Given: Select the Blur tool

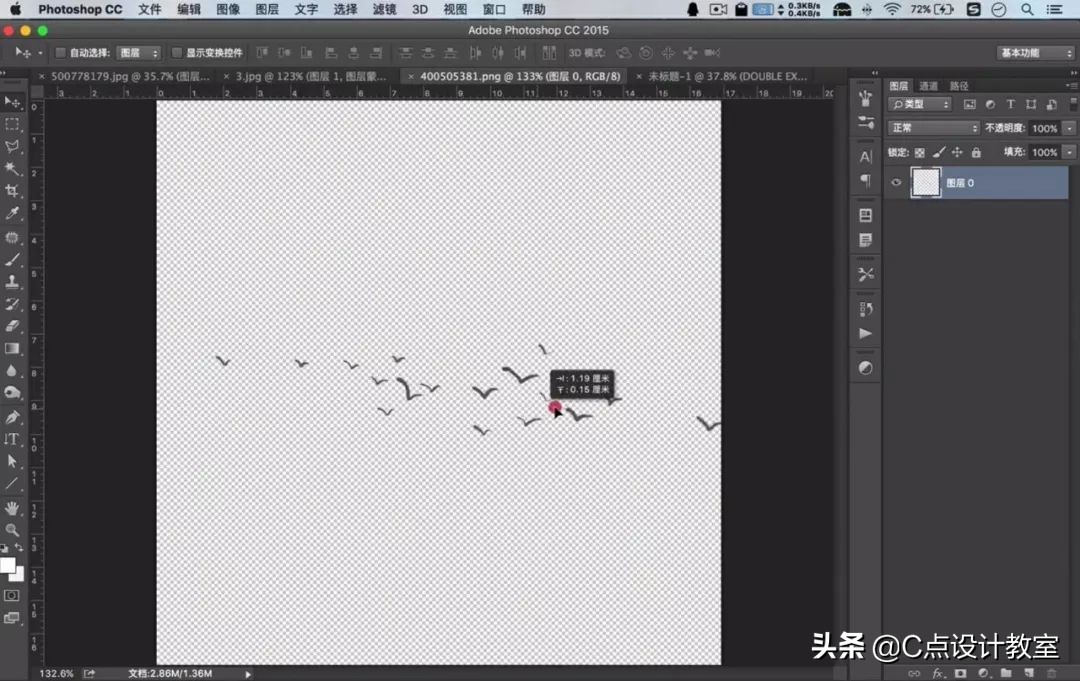Looking at the screenshot, I should [12, 370].
